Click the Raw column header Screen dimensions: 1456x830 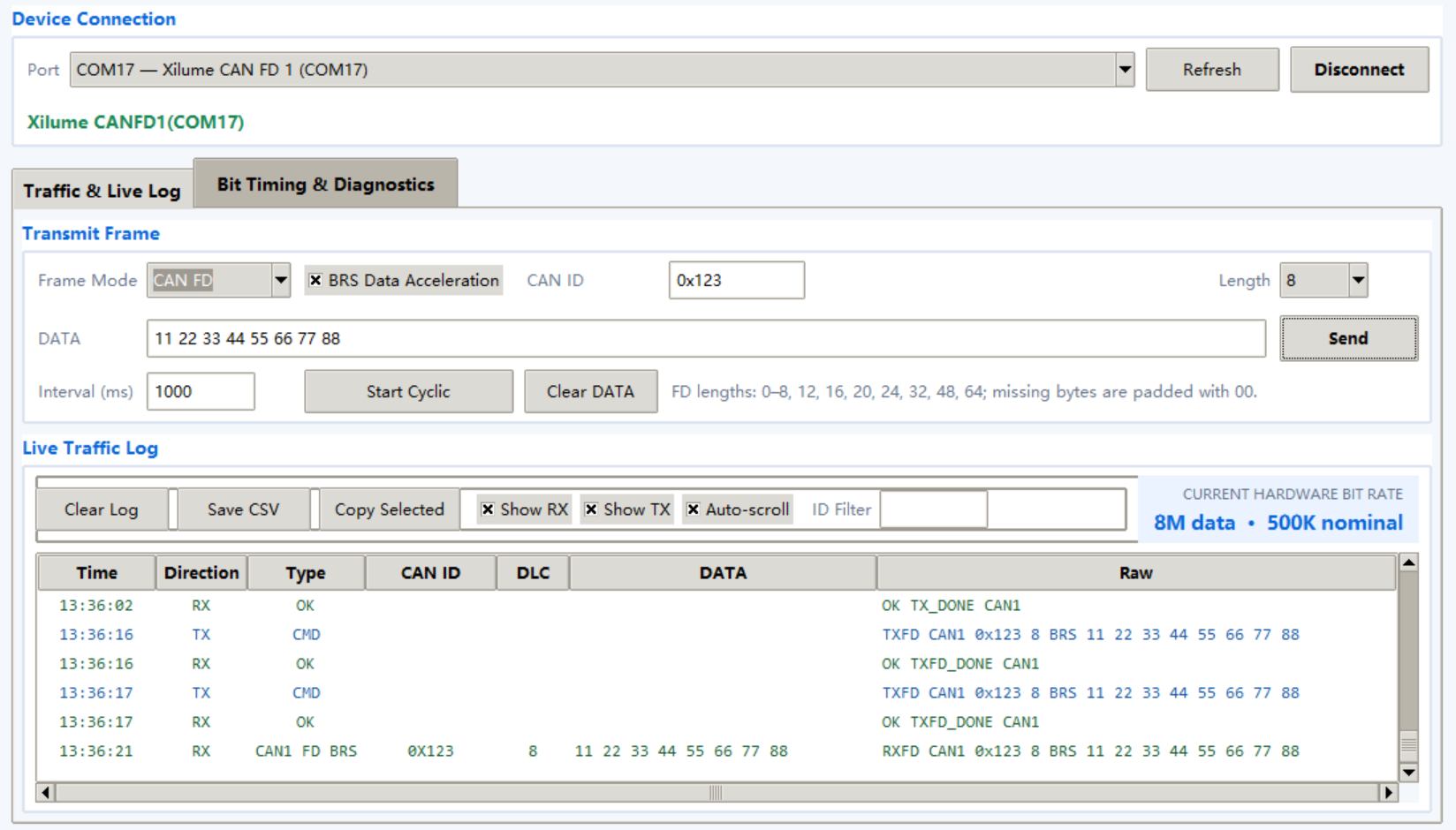coord(1135,573)
